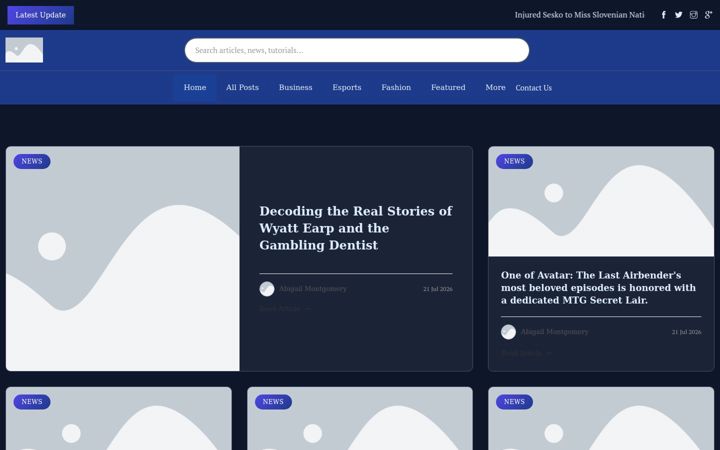The image size is (720, 450).
Task: Expand the More menu in the navigation
Action: coord(495,87)
